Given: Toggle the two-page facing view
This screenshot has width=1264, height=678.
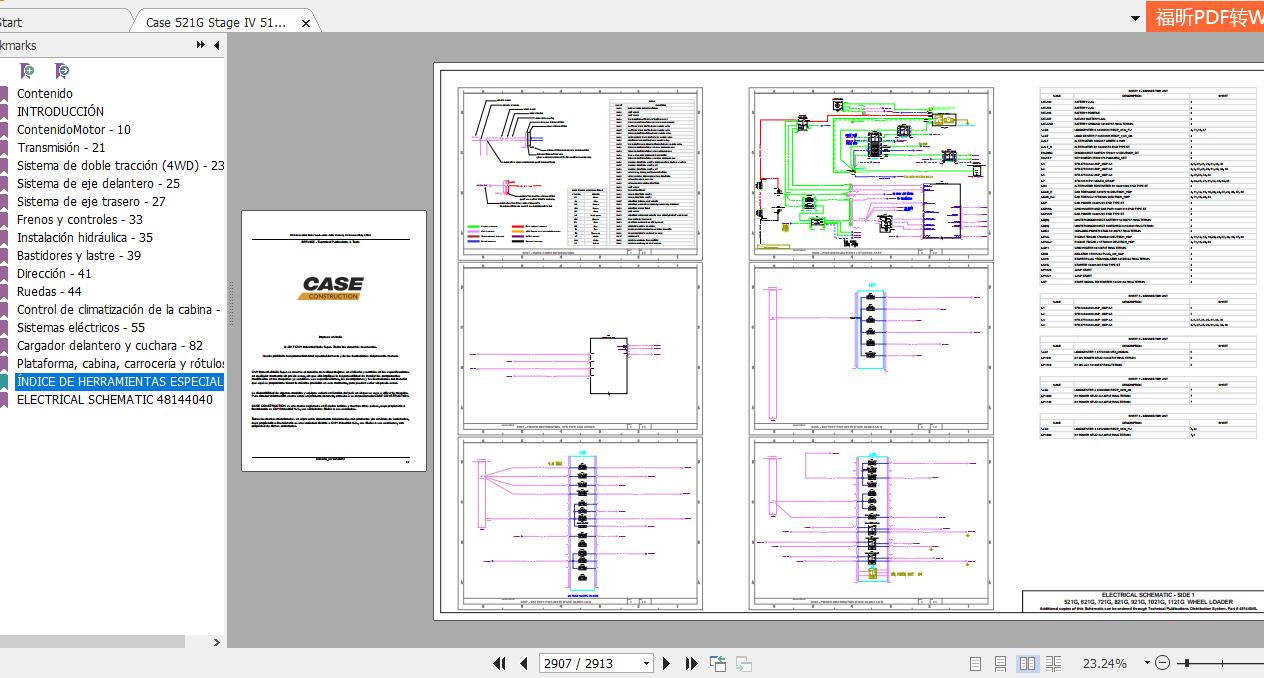Looking at the screenshot, I should click(x=1027, y=663).
